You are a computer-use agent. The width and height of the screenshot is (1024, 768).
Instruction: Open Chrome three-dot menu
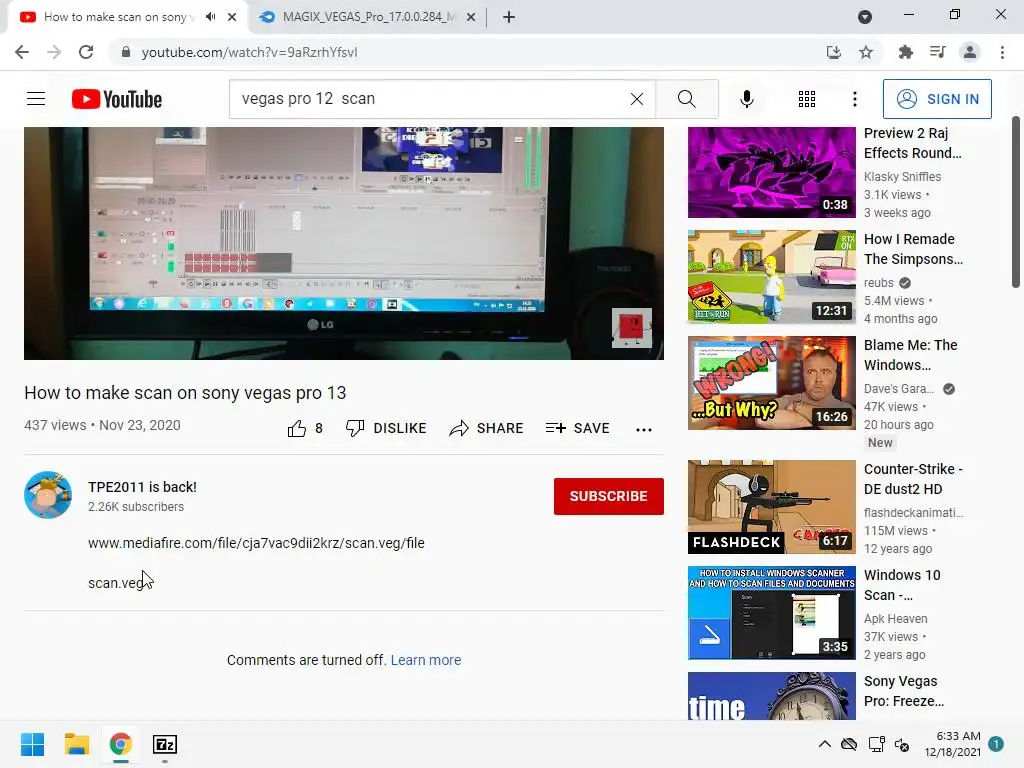pos(1002,52)
